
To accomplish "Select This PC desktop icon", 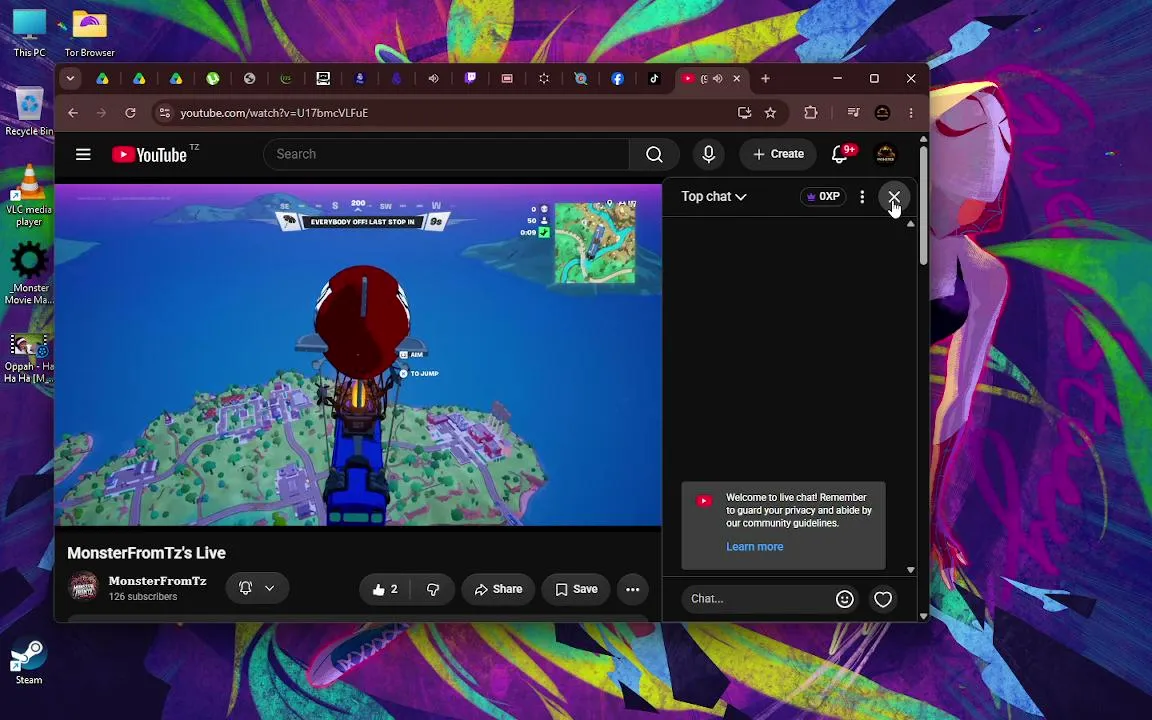I will pos(29,33).
